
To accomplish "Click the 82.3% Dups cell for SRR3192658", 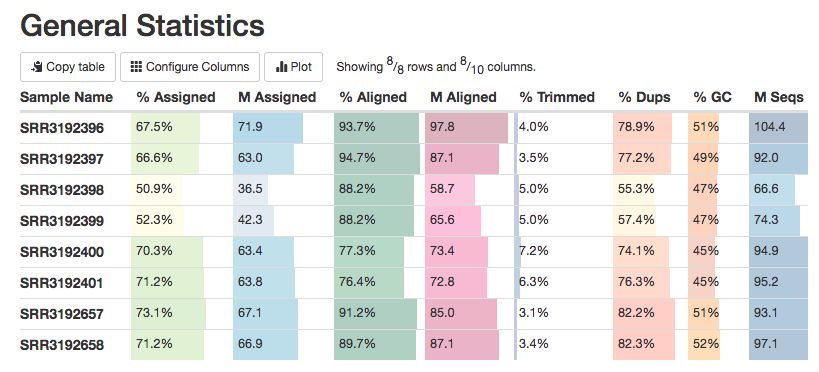I will tap(644, 345).
